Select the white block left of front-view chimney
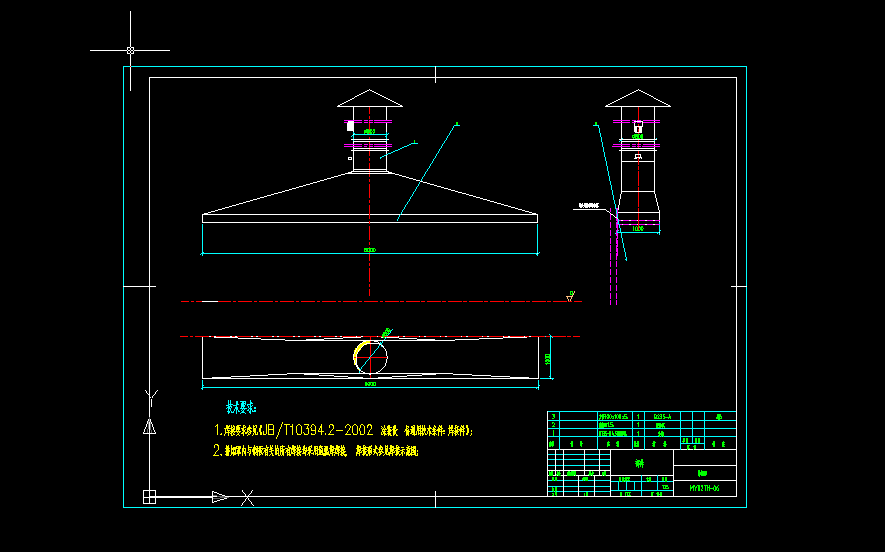The image size is (885, 552). tap(351, 126)
